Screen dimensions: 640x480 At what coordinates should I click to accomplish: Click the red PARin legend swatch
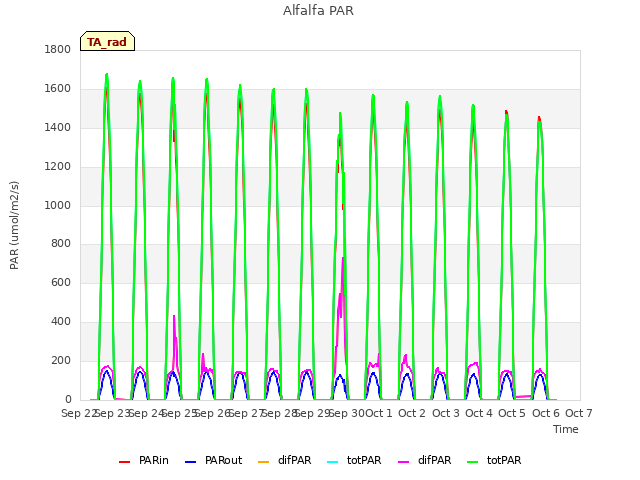124,462
